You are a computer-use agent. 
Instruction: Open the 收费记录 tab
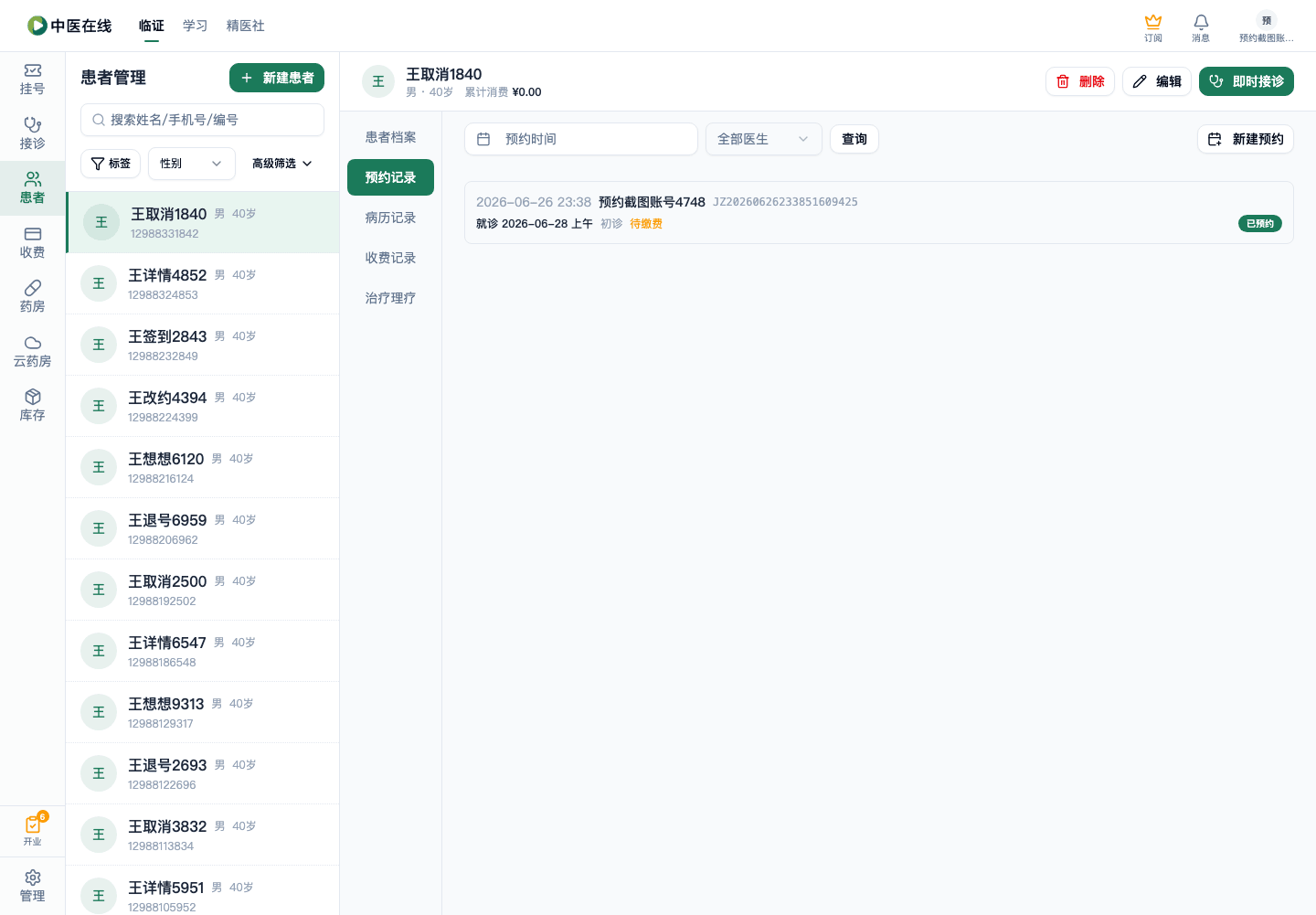[x=390, y=258]
